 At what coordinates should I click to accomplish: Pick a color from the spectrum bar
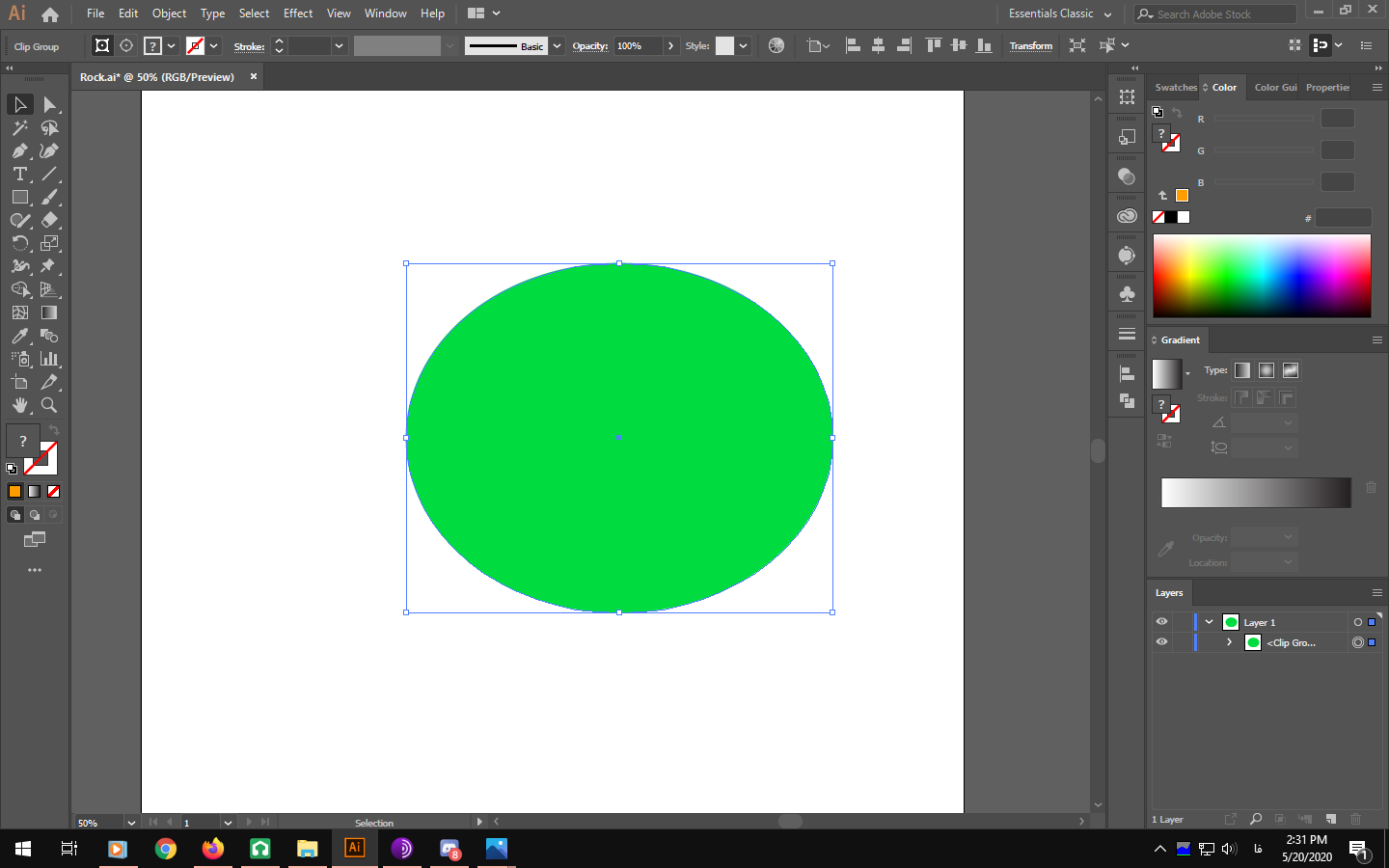(x=1261, y=276)
